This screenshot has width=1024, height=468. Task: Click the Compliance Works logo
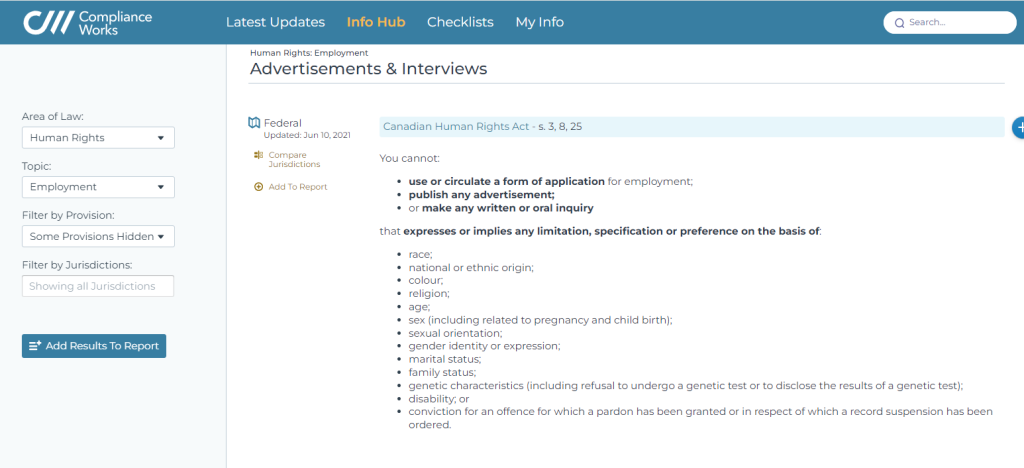(x=88, y=22)
